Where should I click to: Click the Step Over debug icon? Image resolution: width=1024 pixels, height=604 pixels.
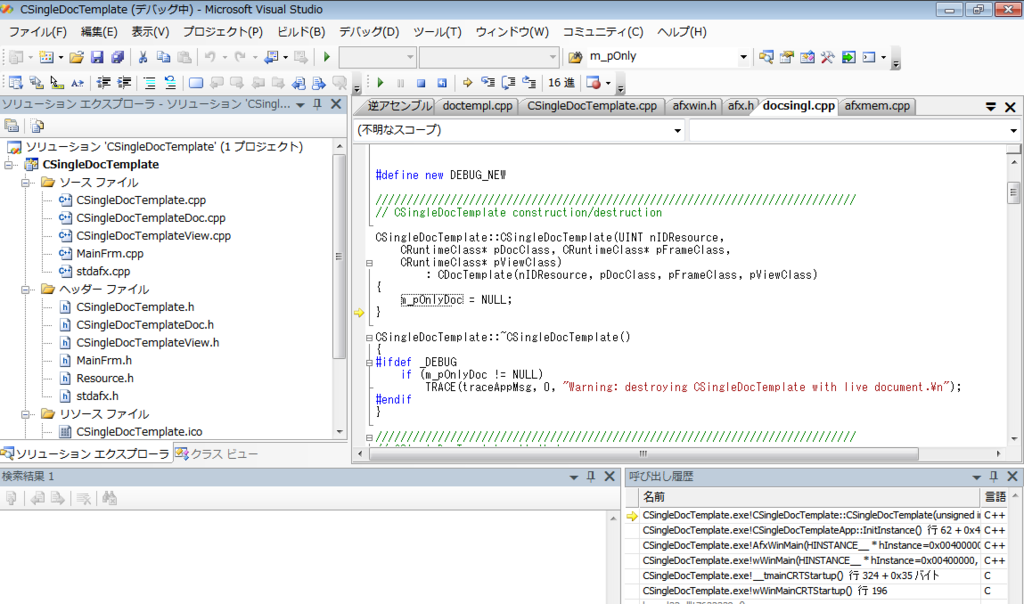coord(509,83)
